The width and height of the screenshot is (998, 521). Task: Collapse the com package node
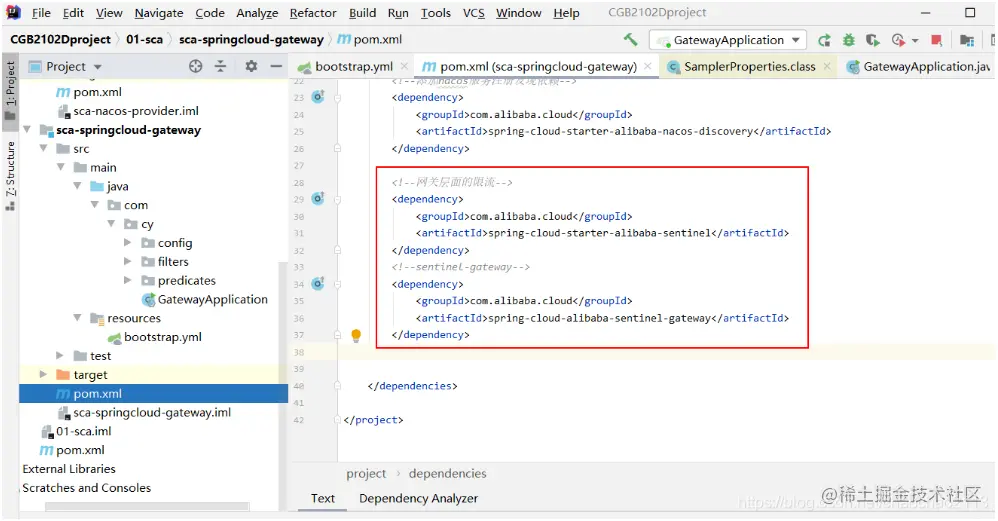click(x=94, y=205)
